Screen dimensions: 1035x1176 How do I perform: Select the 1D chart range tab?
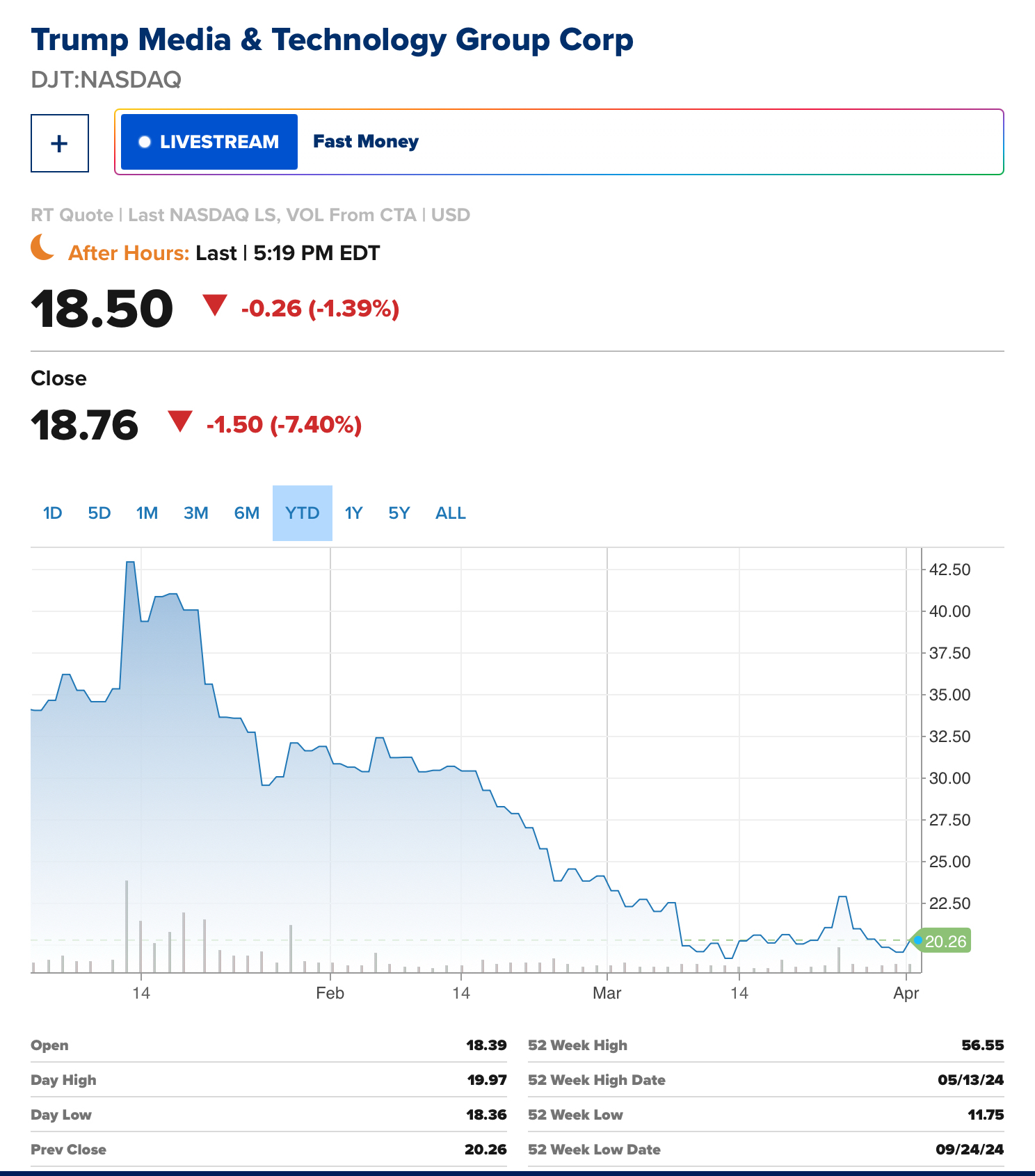(53, 513)
